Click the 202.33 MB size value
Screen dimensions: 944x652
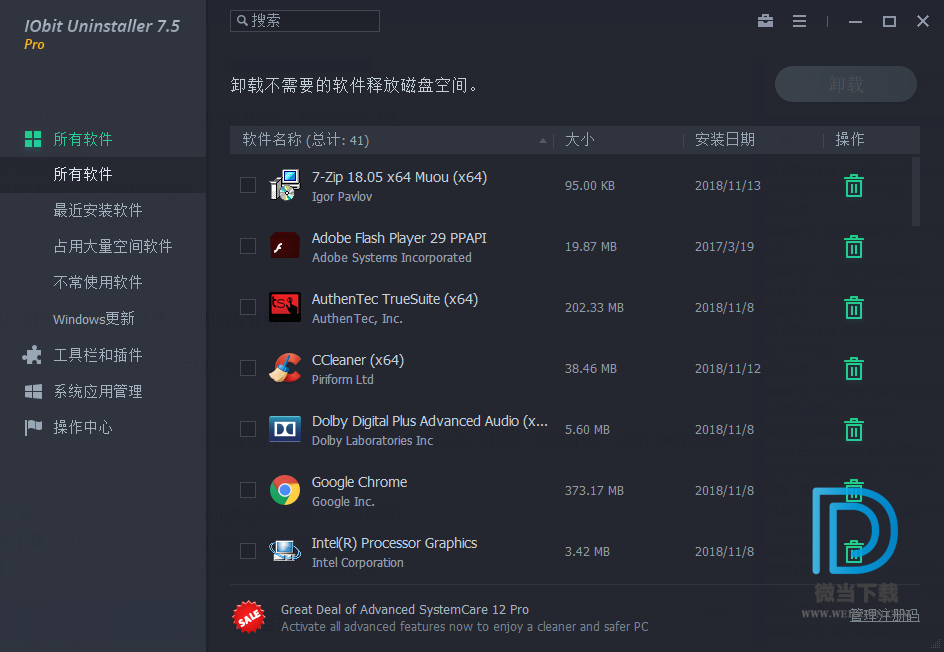point(594,308)
